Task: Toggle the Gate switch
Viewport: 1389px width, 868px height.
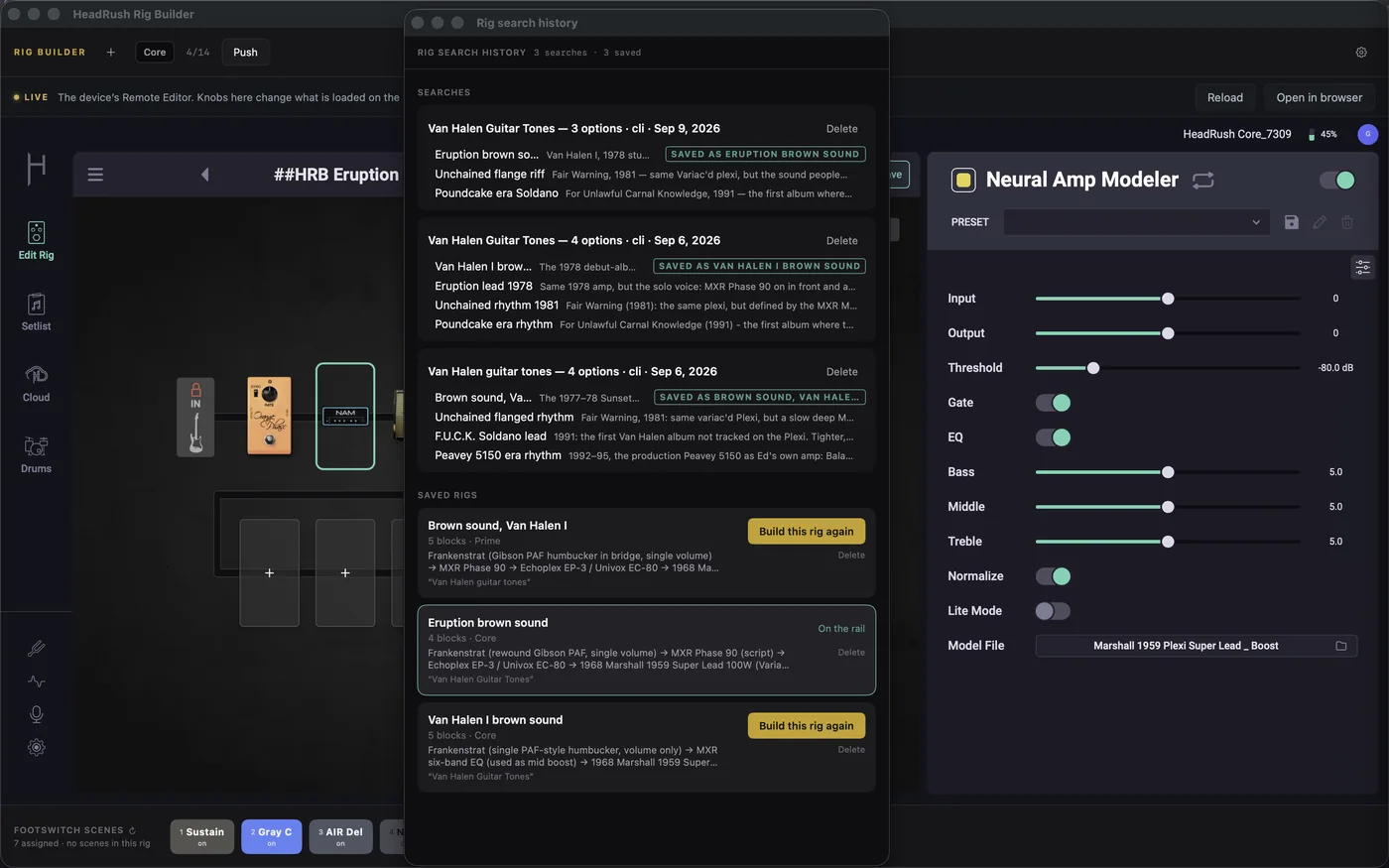Action: coord(1054,403)
